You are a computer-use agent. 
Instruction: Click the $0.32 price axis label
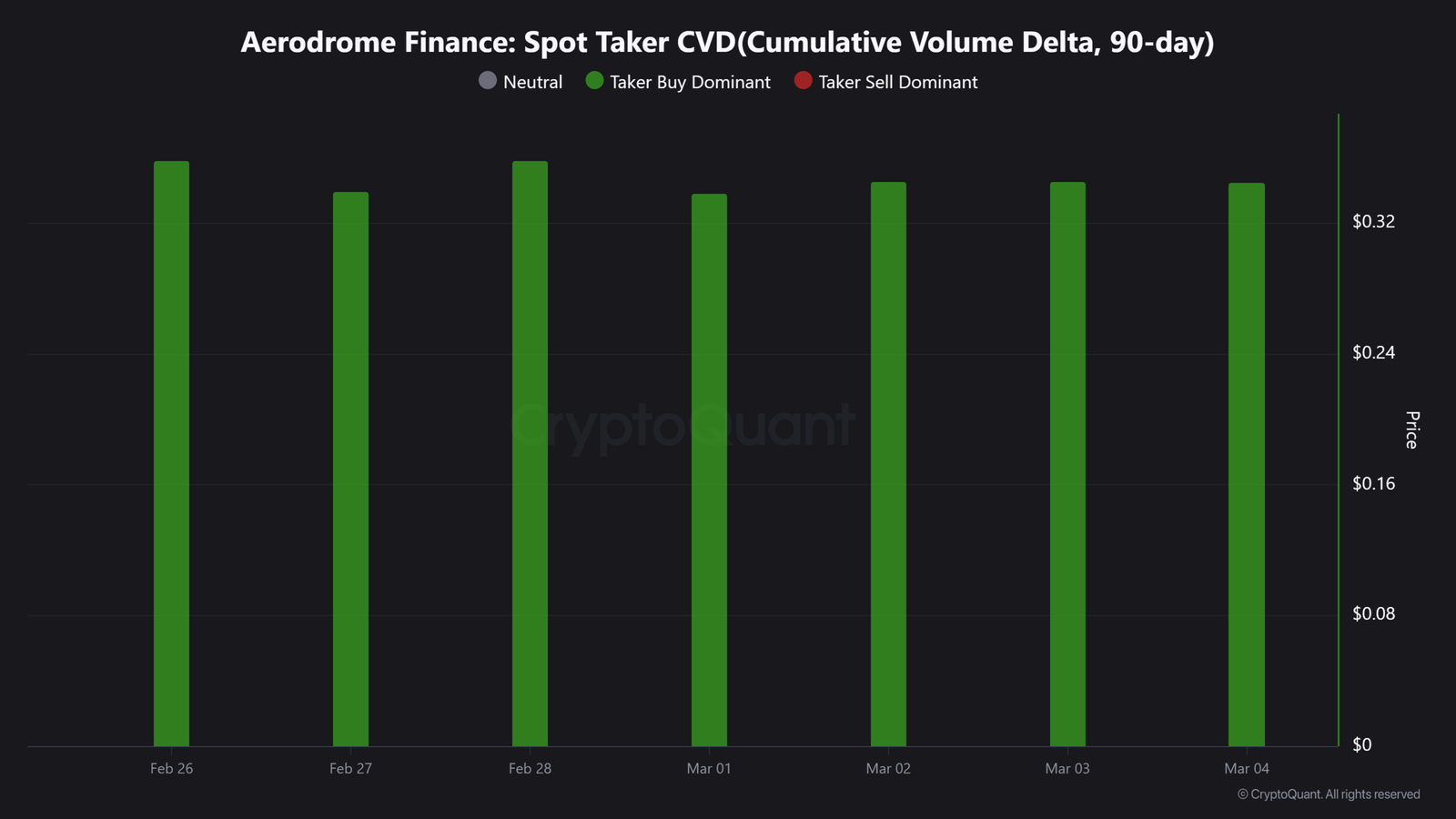pos(1373,222)
